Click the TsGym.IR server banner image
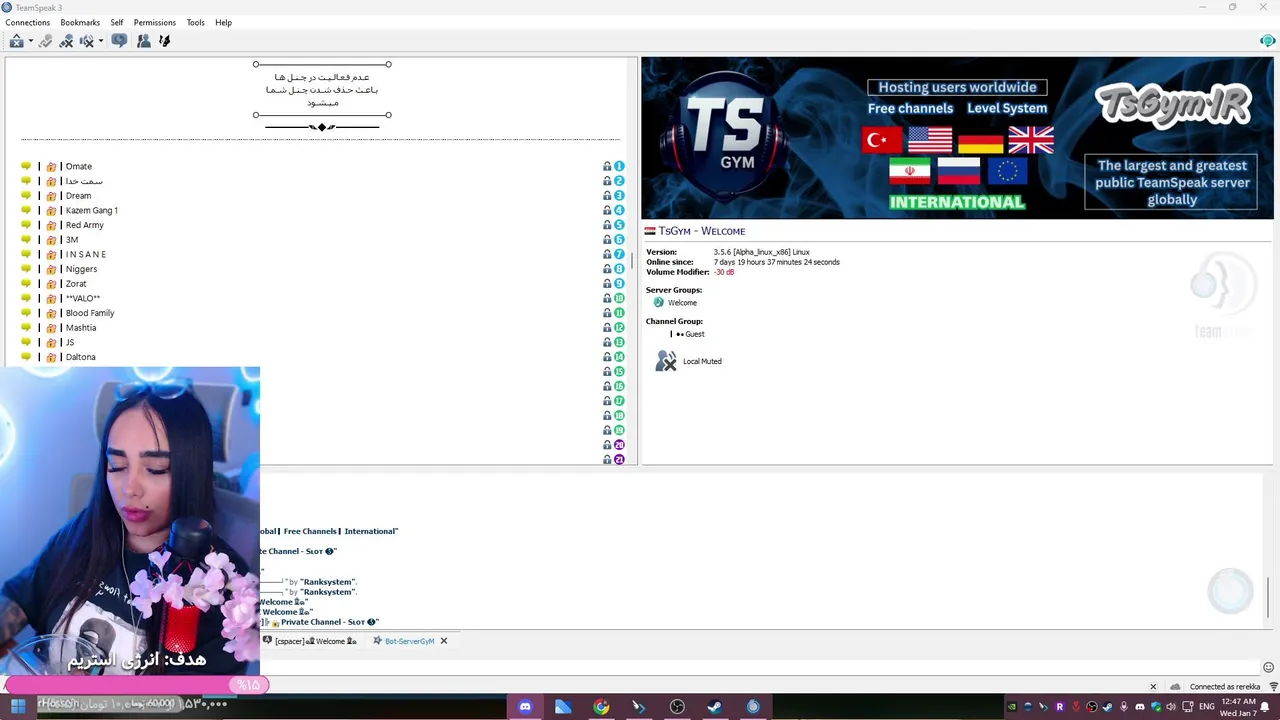 pyautogui.click(x=957, y=138)
